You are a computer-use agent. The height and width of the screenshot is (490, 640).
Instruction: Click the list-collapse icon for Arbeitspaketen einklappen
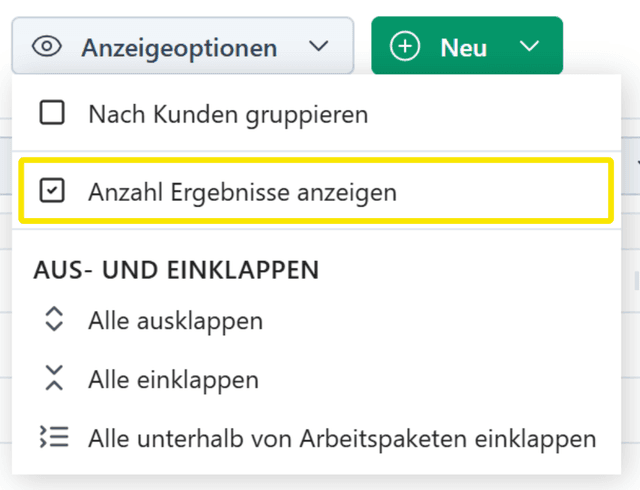54,438
